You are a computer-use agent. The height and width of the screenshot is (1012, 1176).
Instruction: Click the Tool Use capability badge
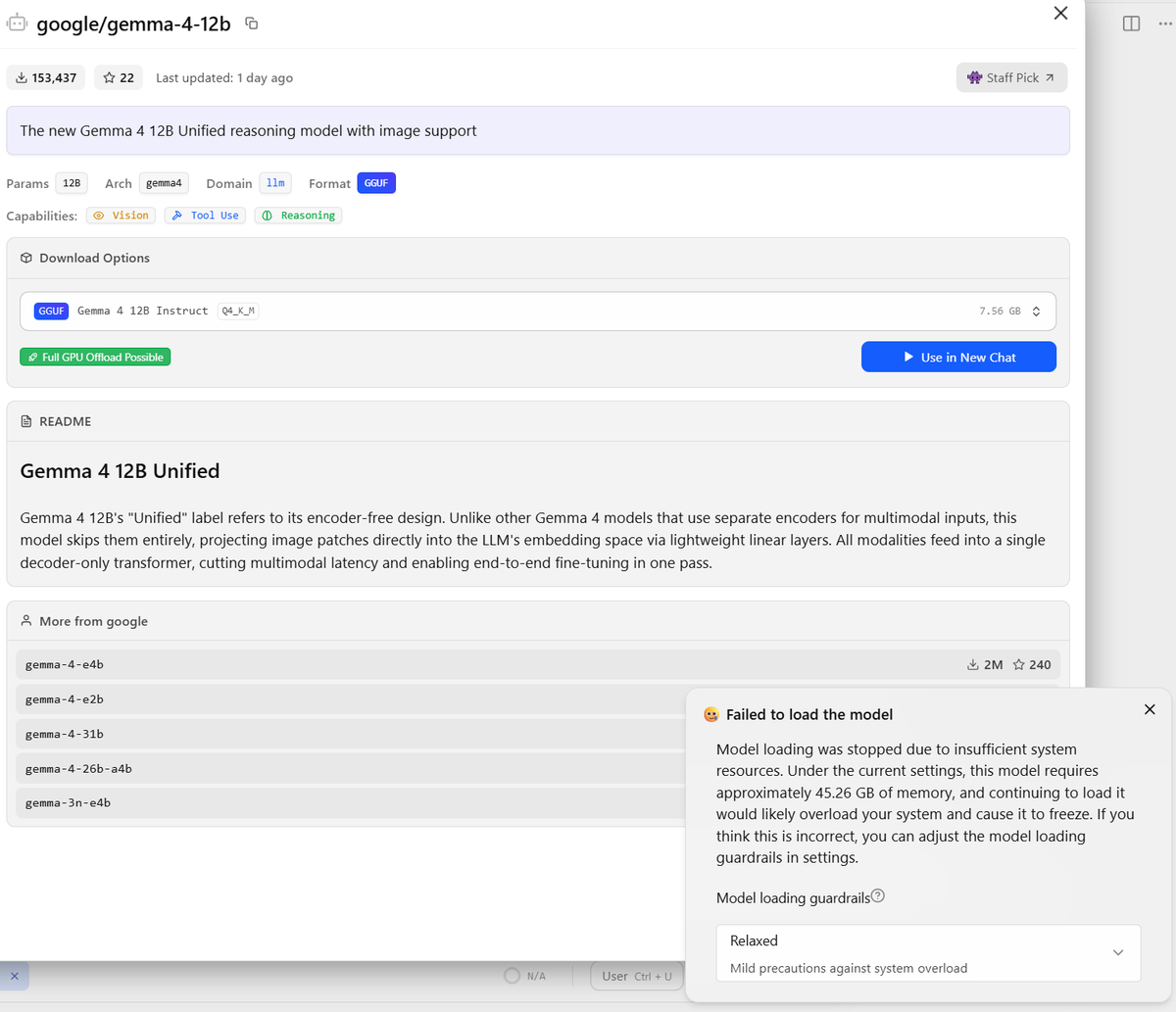pos(205,216)
